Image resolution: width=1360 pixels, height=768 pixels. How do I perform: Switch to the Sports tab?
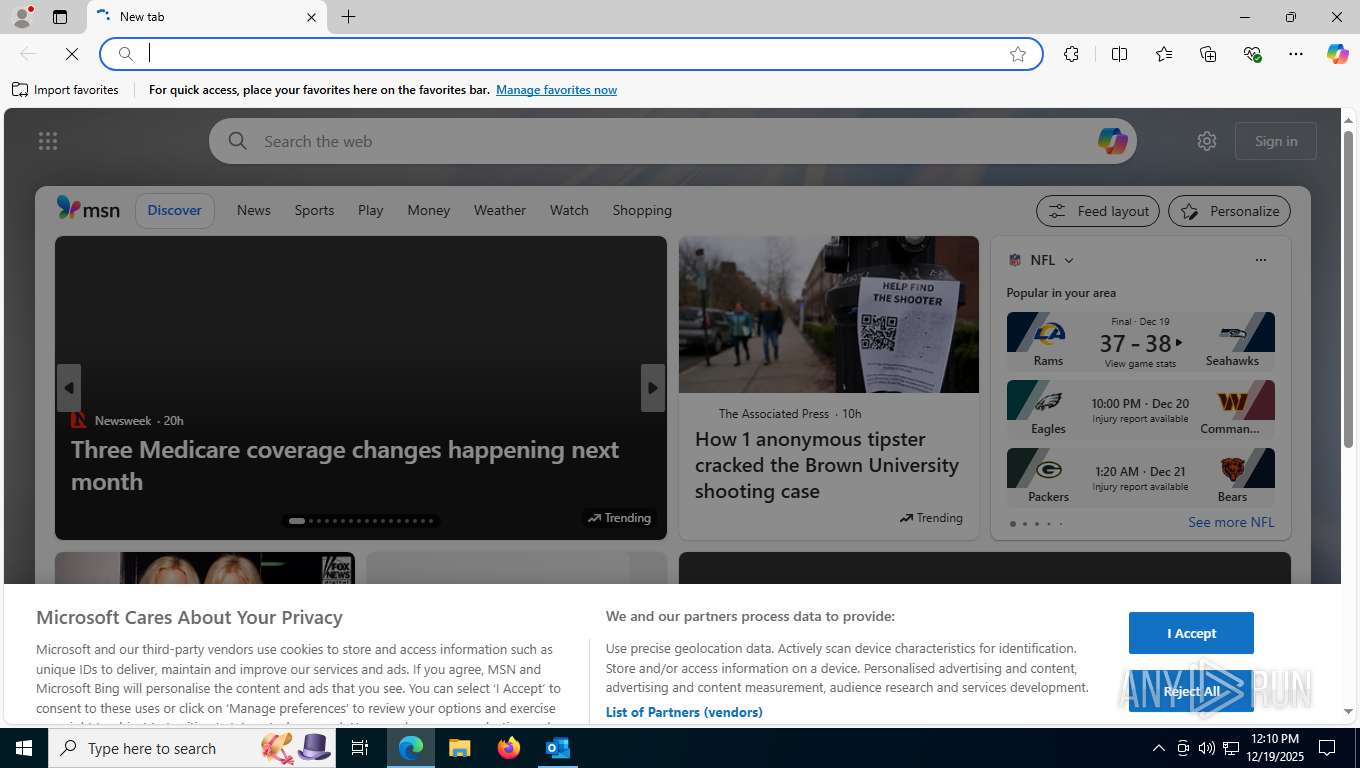click(x=314, y=210)
